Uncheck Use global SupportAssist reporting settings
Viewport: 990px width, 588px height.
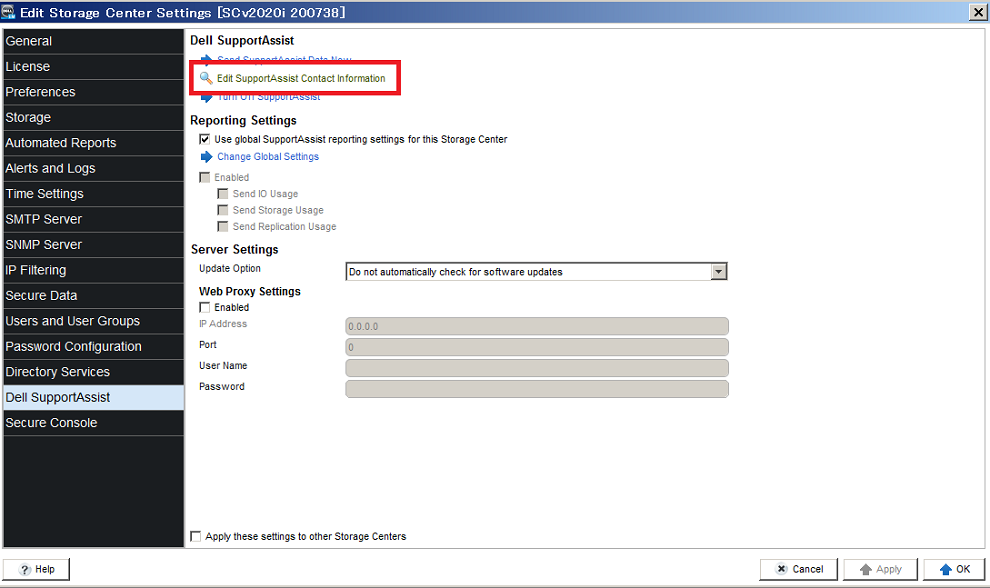(205, 139)
